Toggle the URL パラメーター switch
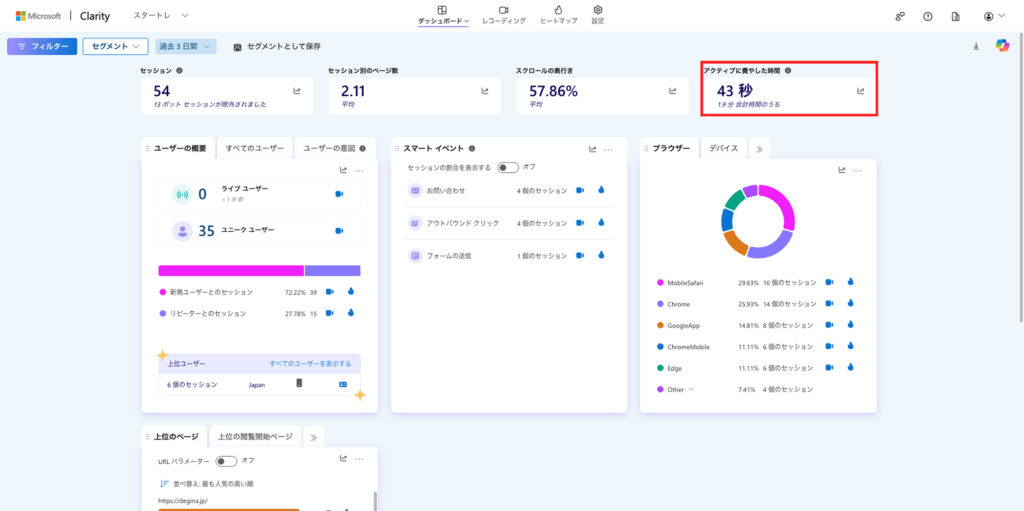This screenshot has width=1024, height=511. click(227, 461)
